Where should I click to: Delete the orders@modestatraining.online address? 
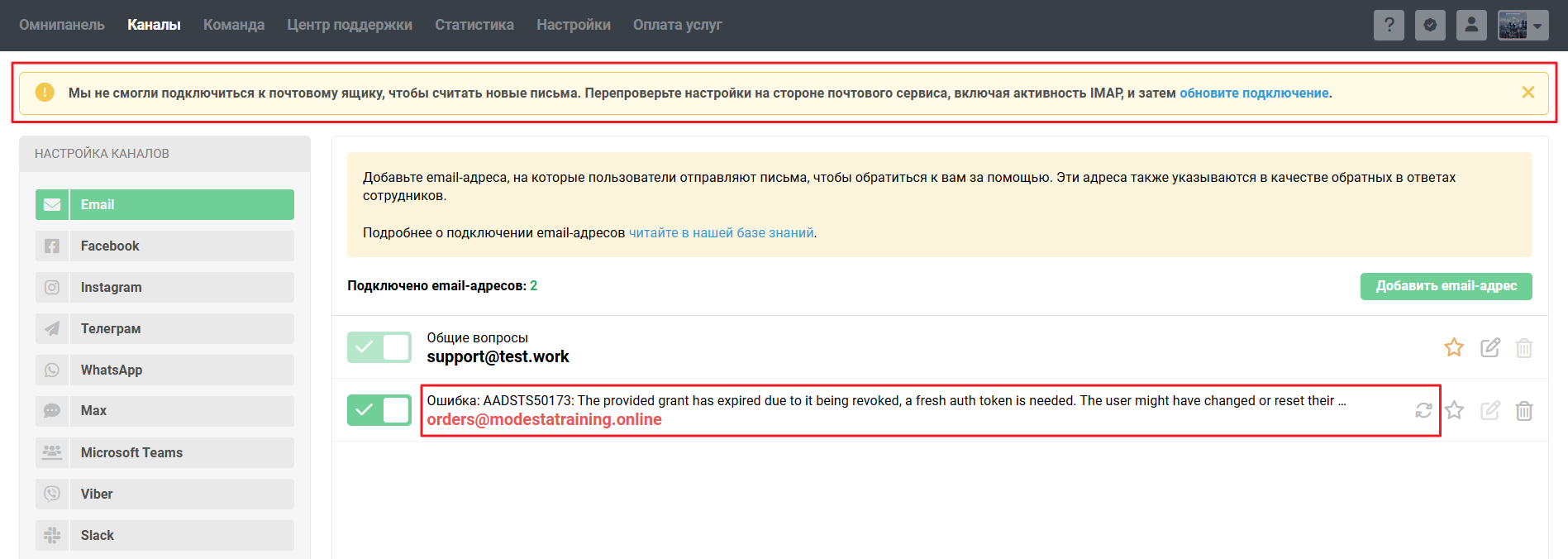click(1524, 411)
